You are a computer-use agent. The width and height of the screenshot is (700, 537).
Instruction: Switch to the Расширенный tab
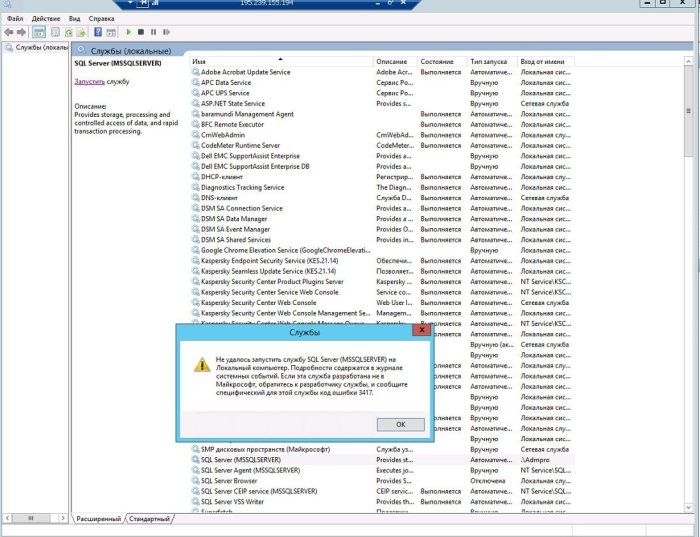pos(98,519)
